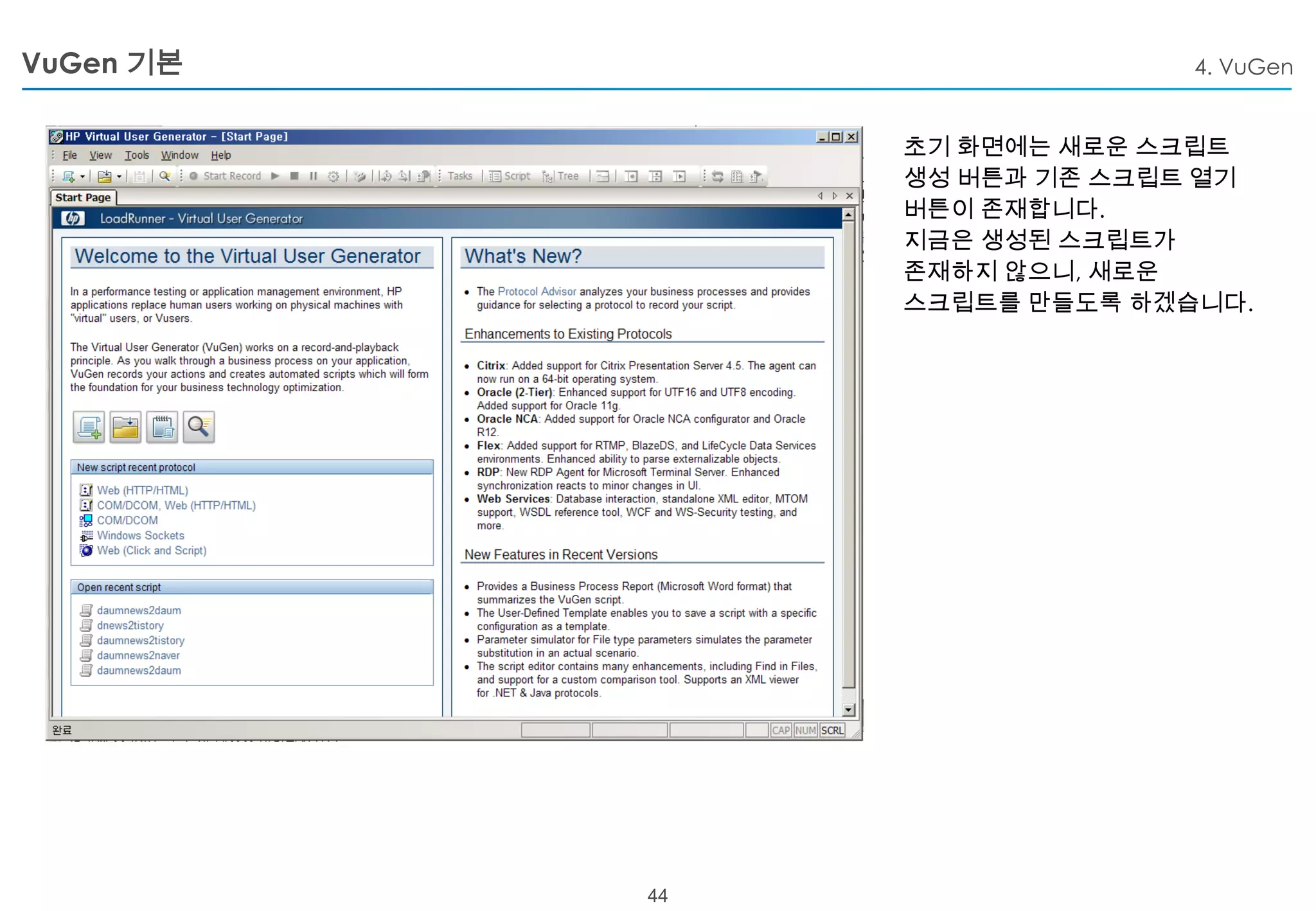Click the Protocol Advisor hyperlink
Viewport: 1316px width, 911px height.
pyautogui.click(x=537, y=292)
